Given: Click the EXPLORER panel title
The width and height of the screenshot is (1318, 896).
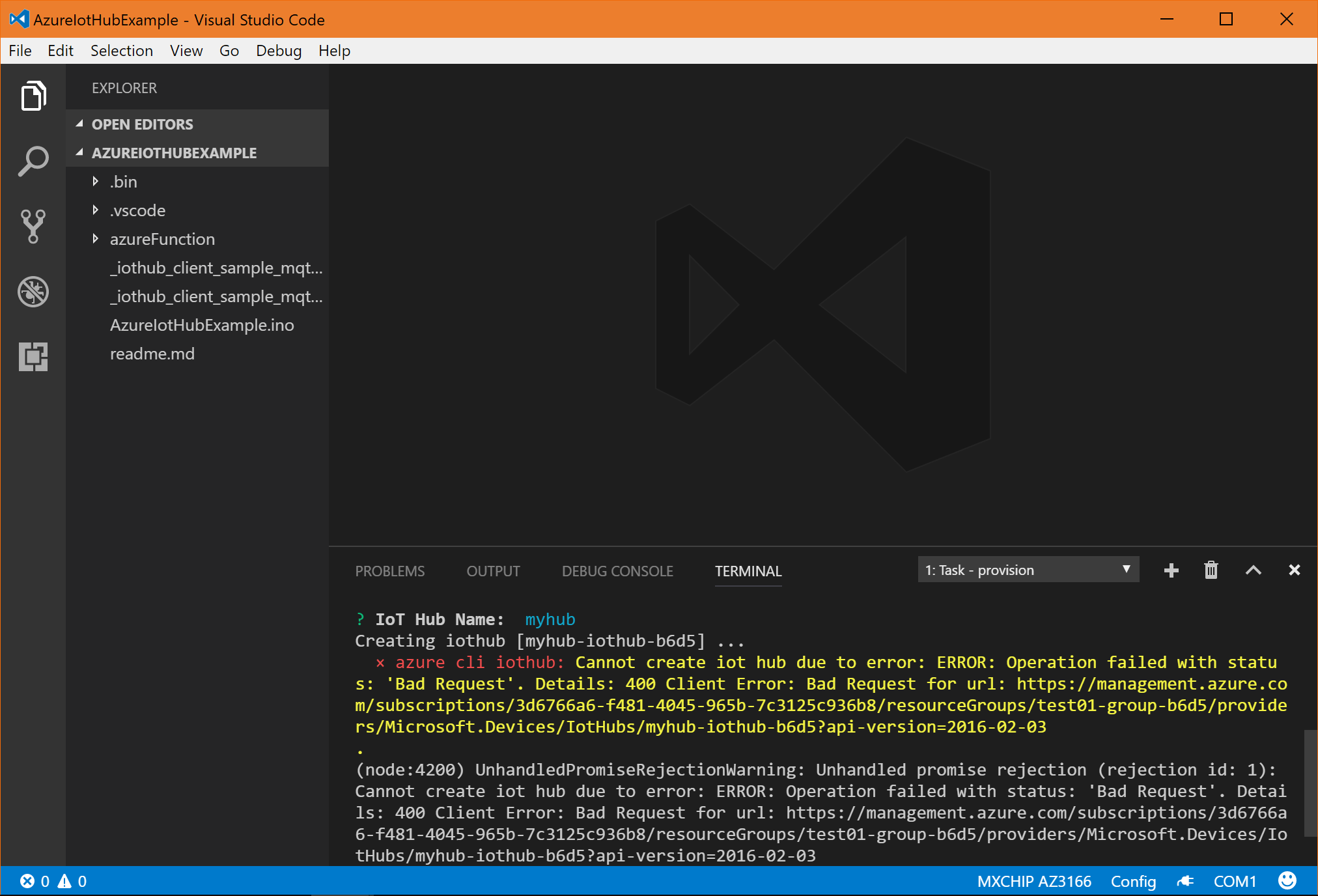Looking at the screenshot, I should tap(124, 88).
